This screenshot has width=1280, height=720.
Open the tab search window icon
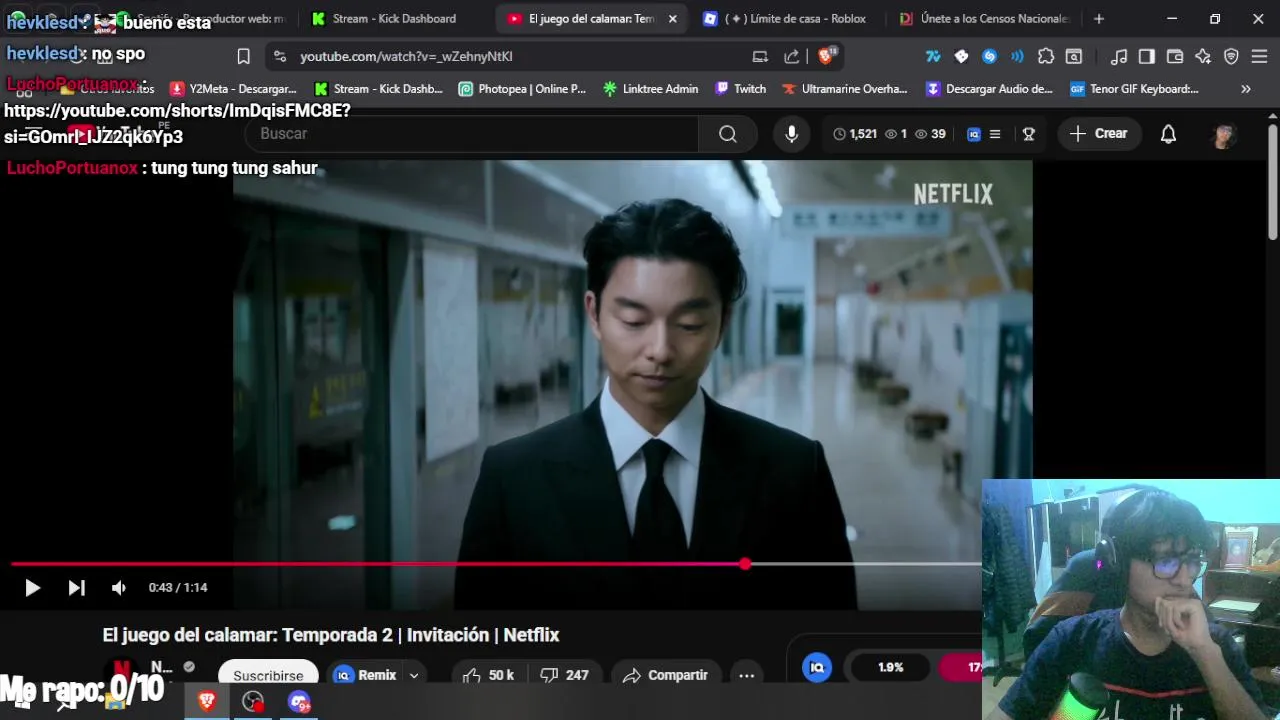click(1074, 57)
